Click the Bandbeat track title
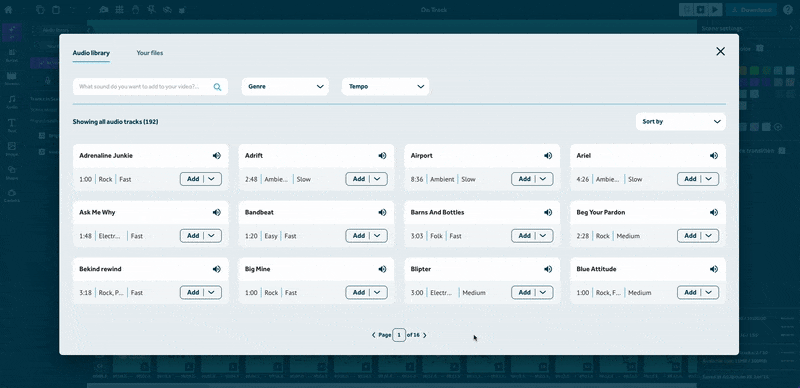 [259, 212]
